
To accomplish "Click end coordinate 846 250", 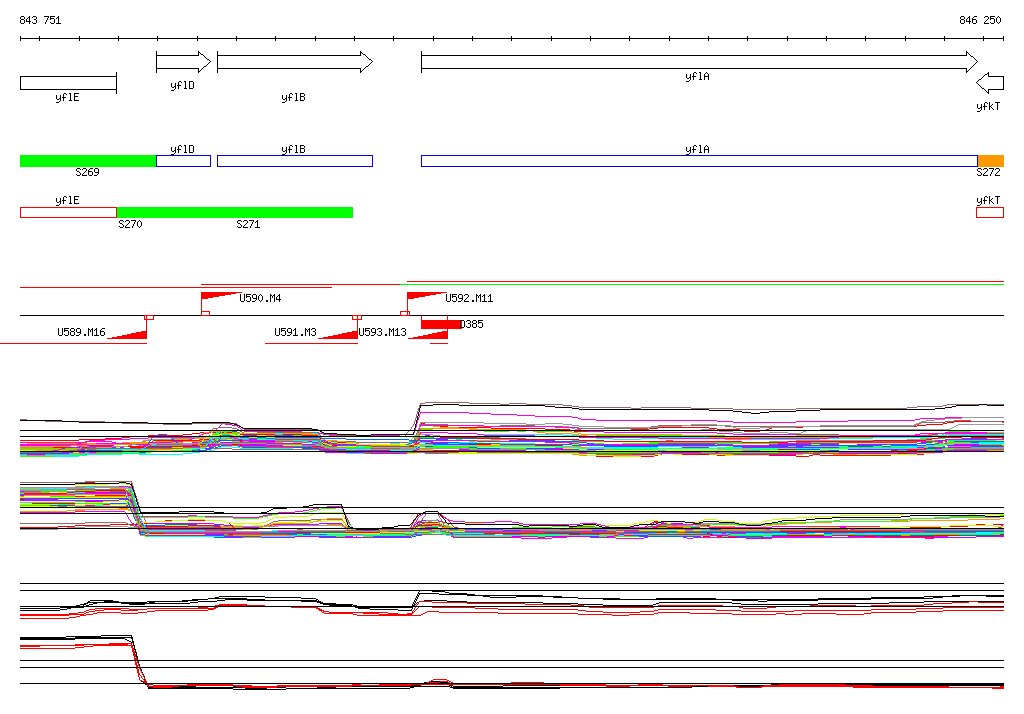I will 980,20.
